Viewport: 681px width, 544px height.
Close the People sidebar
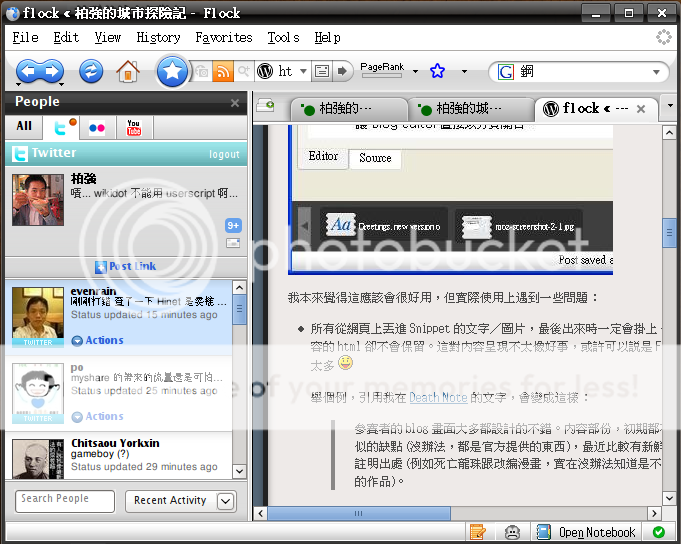coord(235,103)
